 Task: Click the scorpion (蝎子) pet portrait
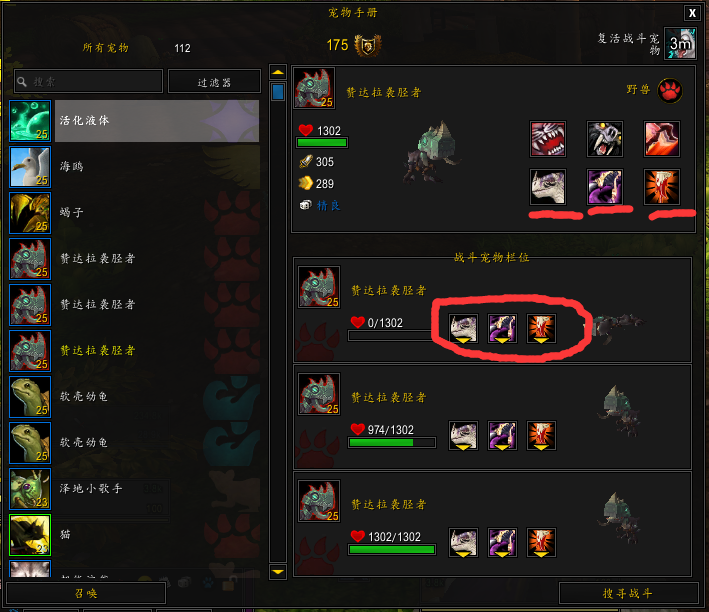(x=30, y=213)
